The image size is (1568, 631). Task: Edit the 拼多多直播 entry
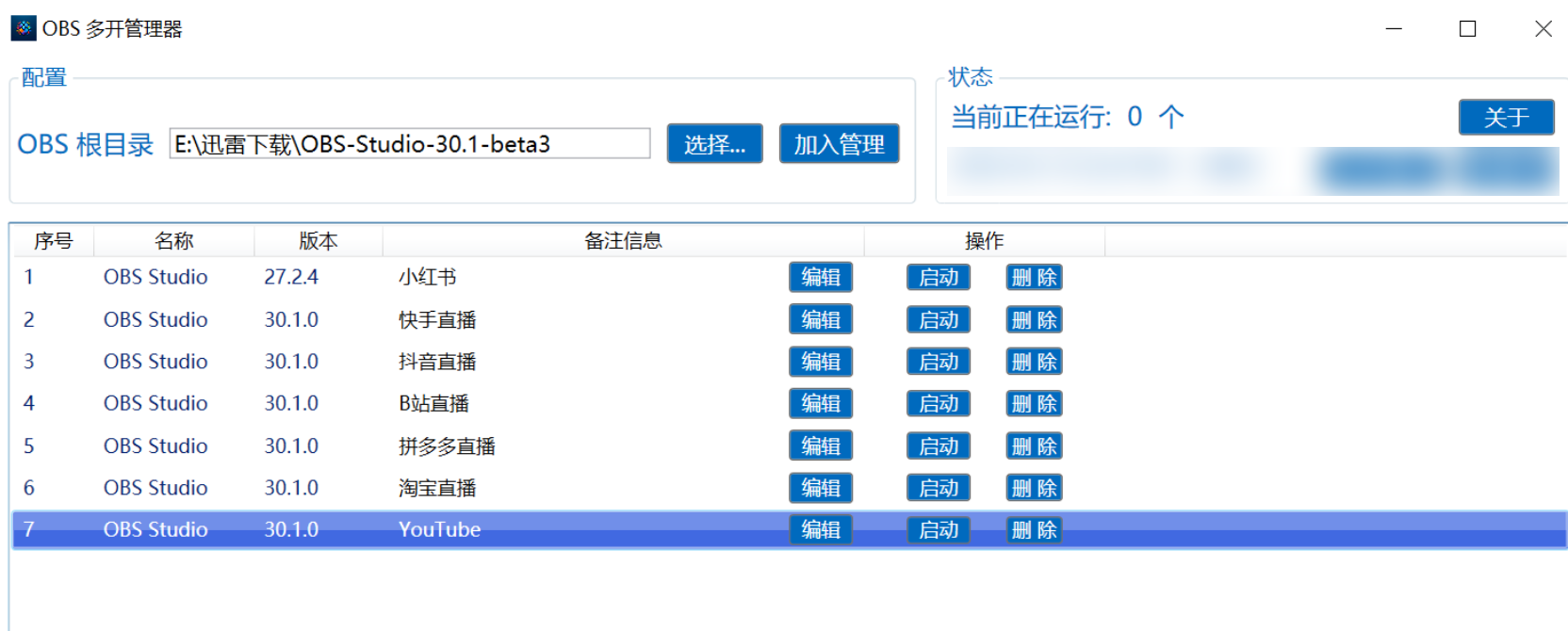tap(821, 445)
